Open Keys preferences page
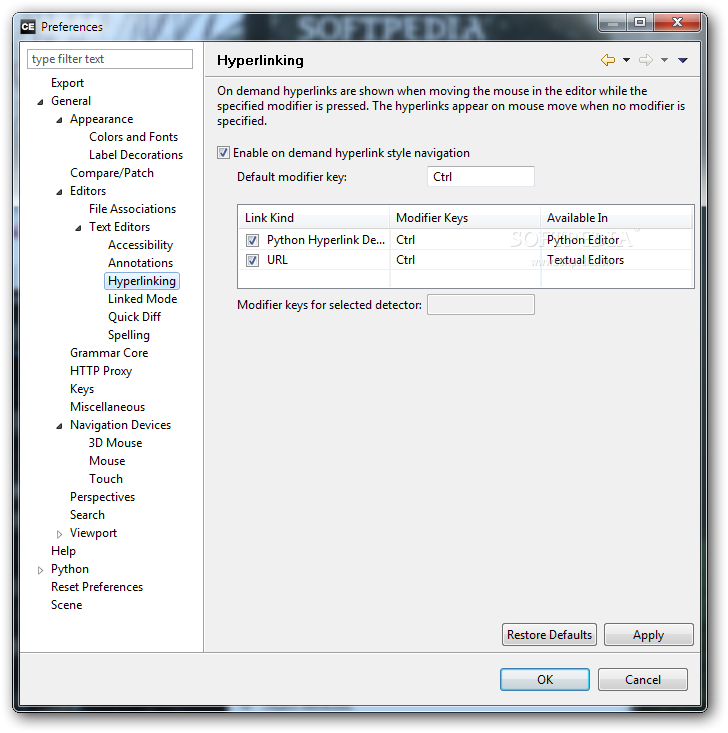This screenshot has width=728, height=733. pos(82,389)
